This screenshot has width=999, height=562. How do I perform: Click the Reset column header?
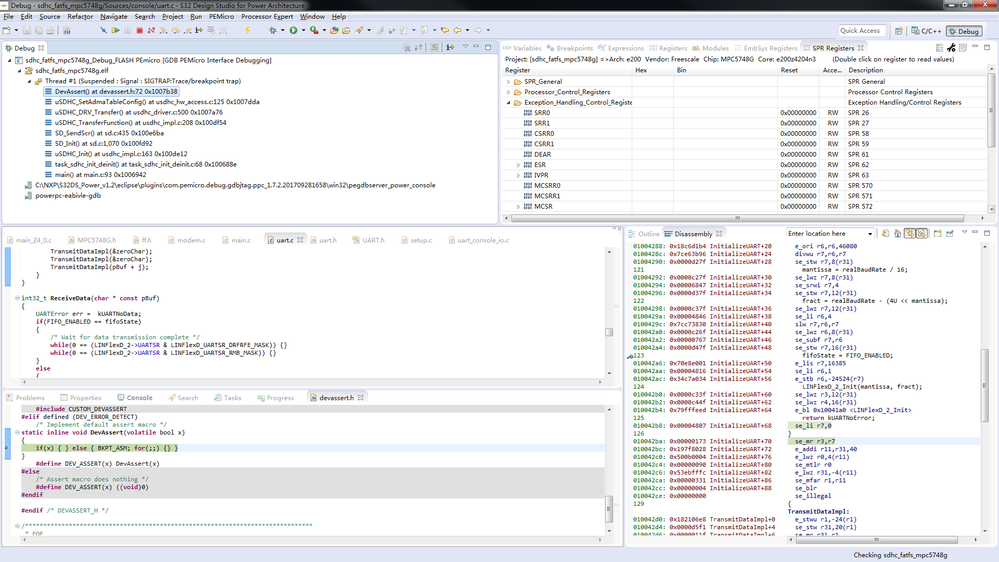(798, 70)
